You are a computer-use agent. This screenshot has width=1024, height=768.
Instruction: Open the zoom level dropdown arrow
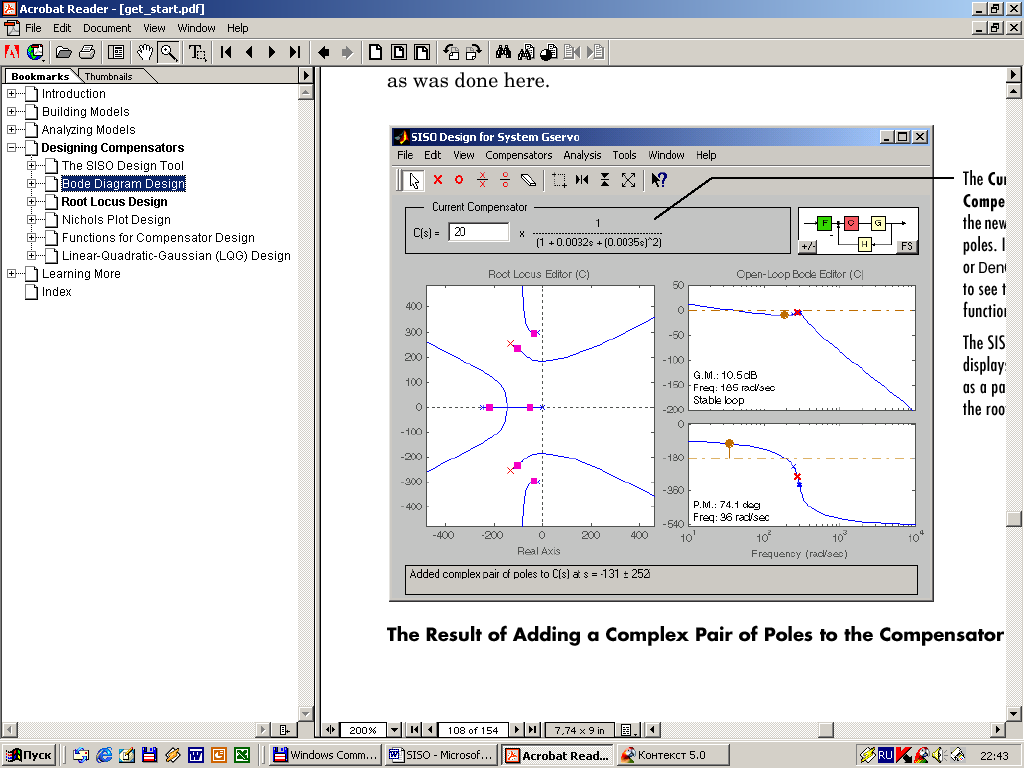click(x=394, y=729)
